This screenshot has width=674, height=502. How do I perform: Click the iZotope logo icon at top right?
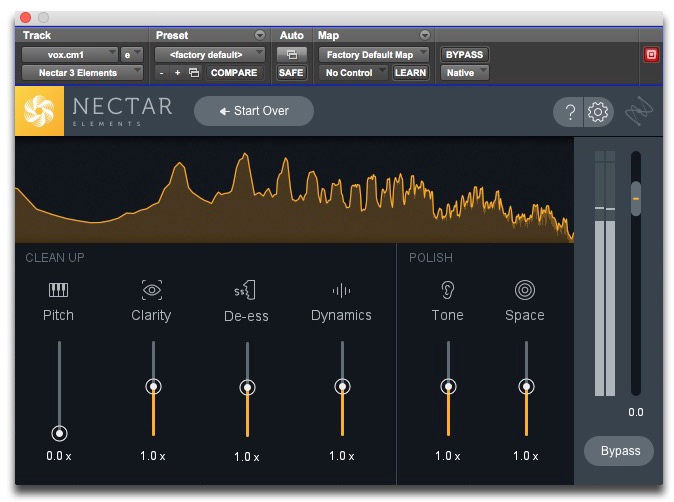[x=639, y=111]
